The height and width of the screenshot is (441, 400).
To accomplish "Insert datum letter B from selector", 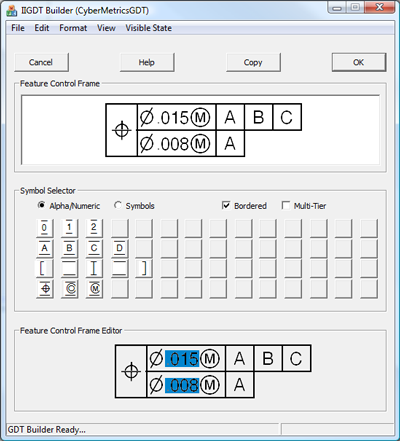I will (x=70, y=248).
